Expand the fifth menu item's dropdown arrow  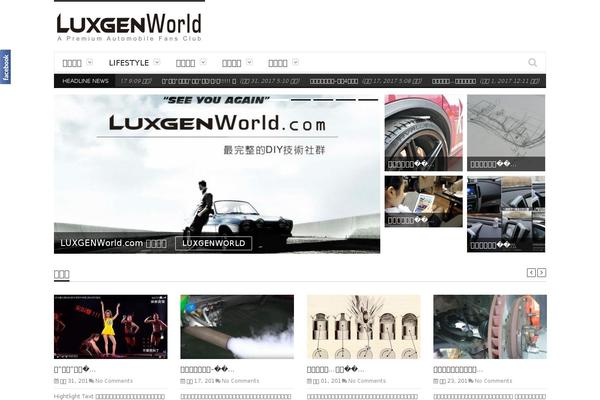click(295, 62)
